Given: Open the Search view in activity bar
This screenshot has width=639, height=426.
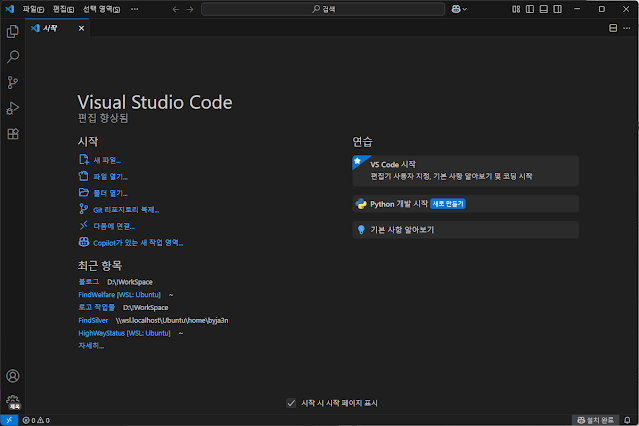Looking at the screenshot, I should click(13, 57).
